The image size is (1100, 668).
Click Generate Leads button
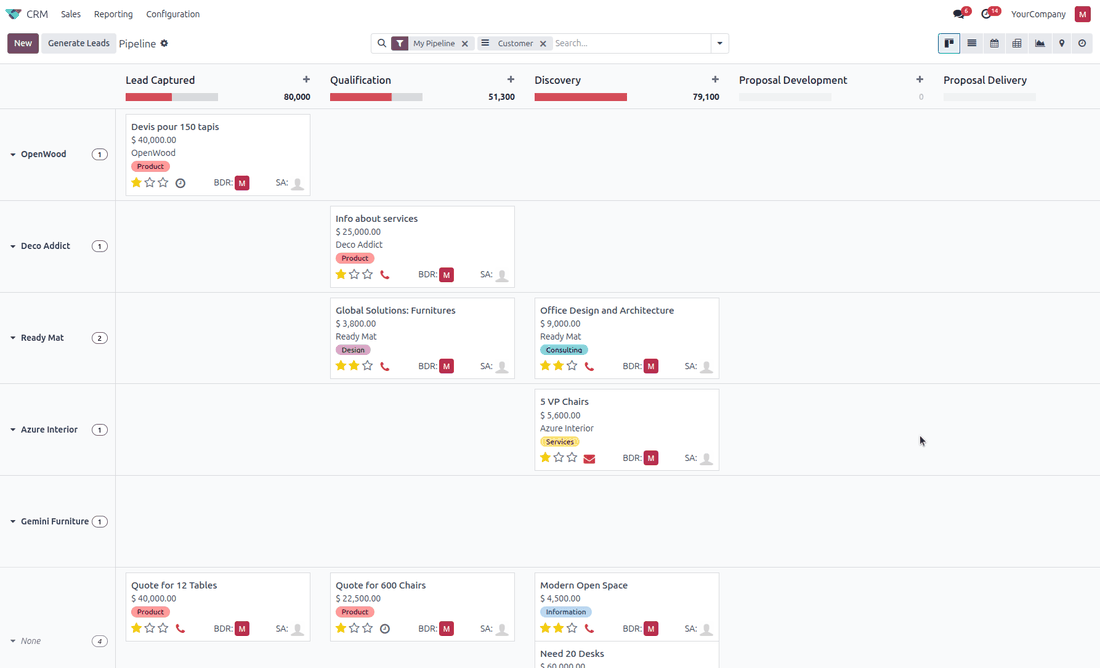point(79,44)
